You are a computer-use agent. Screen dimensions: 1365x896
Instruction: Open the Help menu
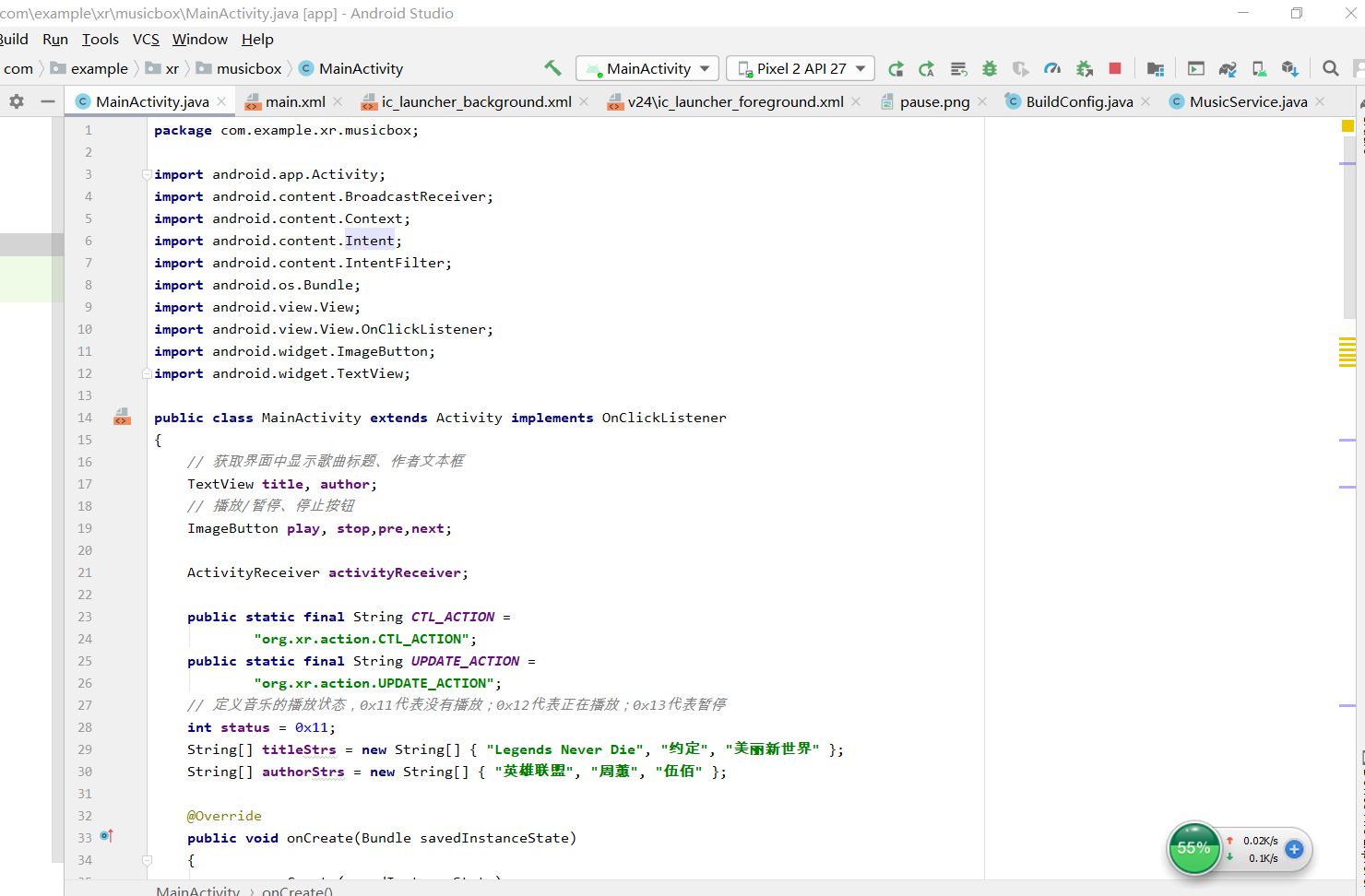257,39
